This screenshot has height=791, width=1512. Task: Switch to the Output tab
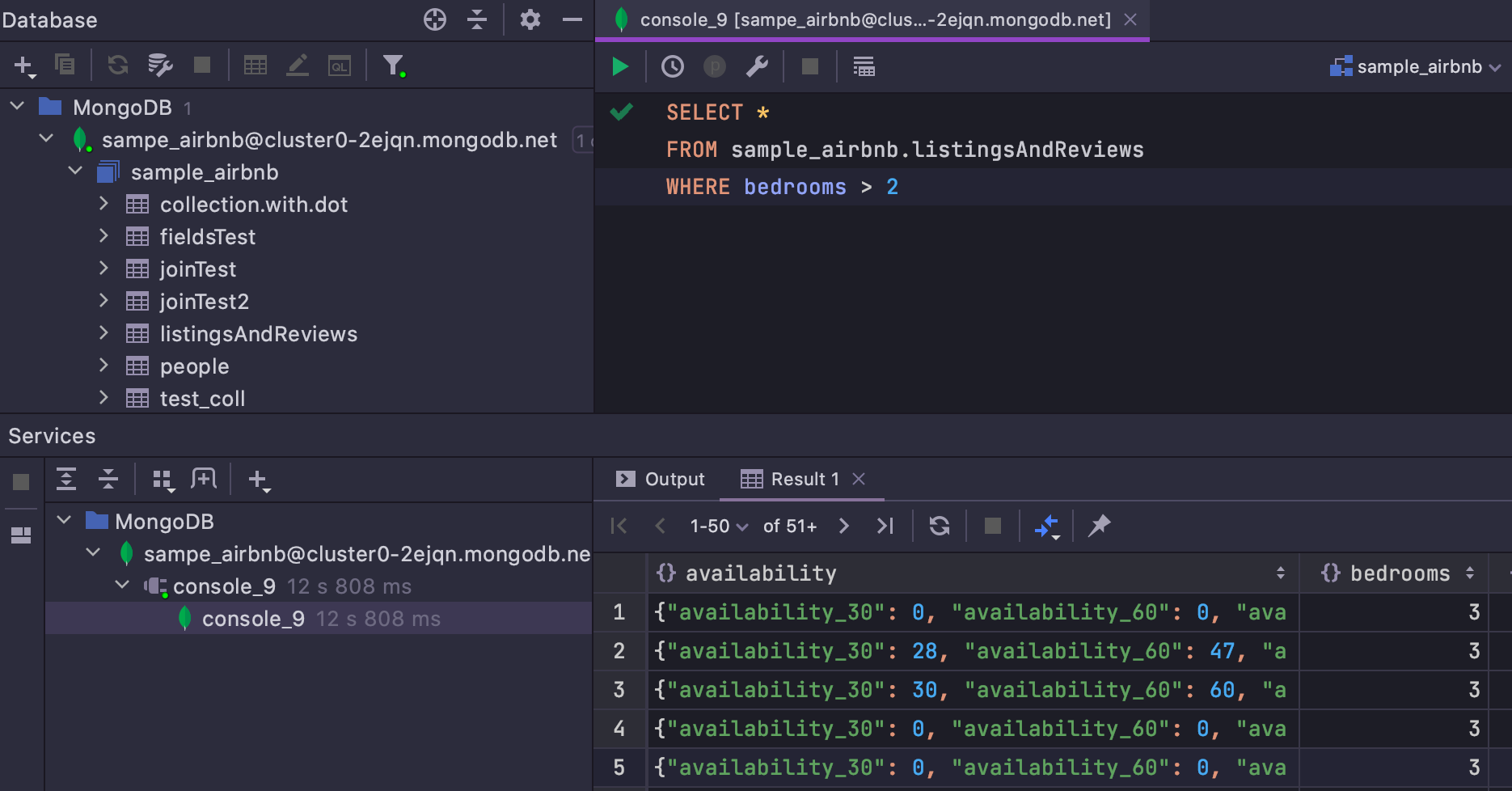coord(675,478)
